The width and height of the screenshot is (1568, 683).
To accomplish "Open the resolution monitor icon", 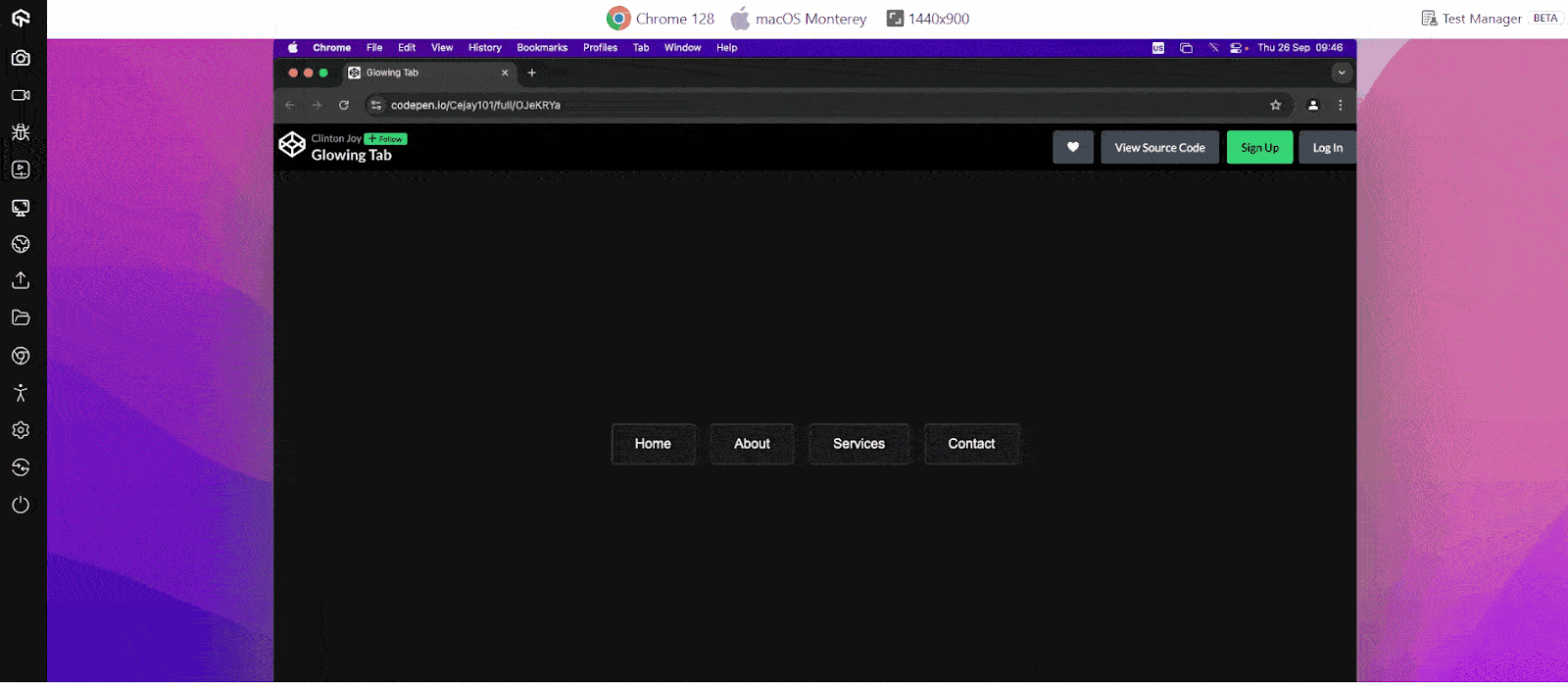I will pos(21,207).
